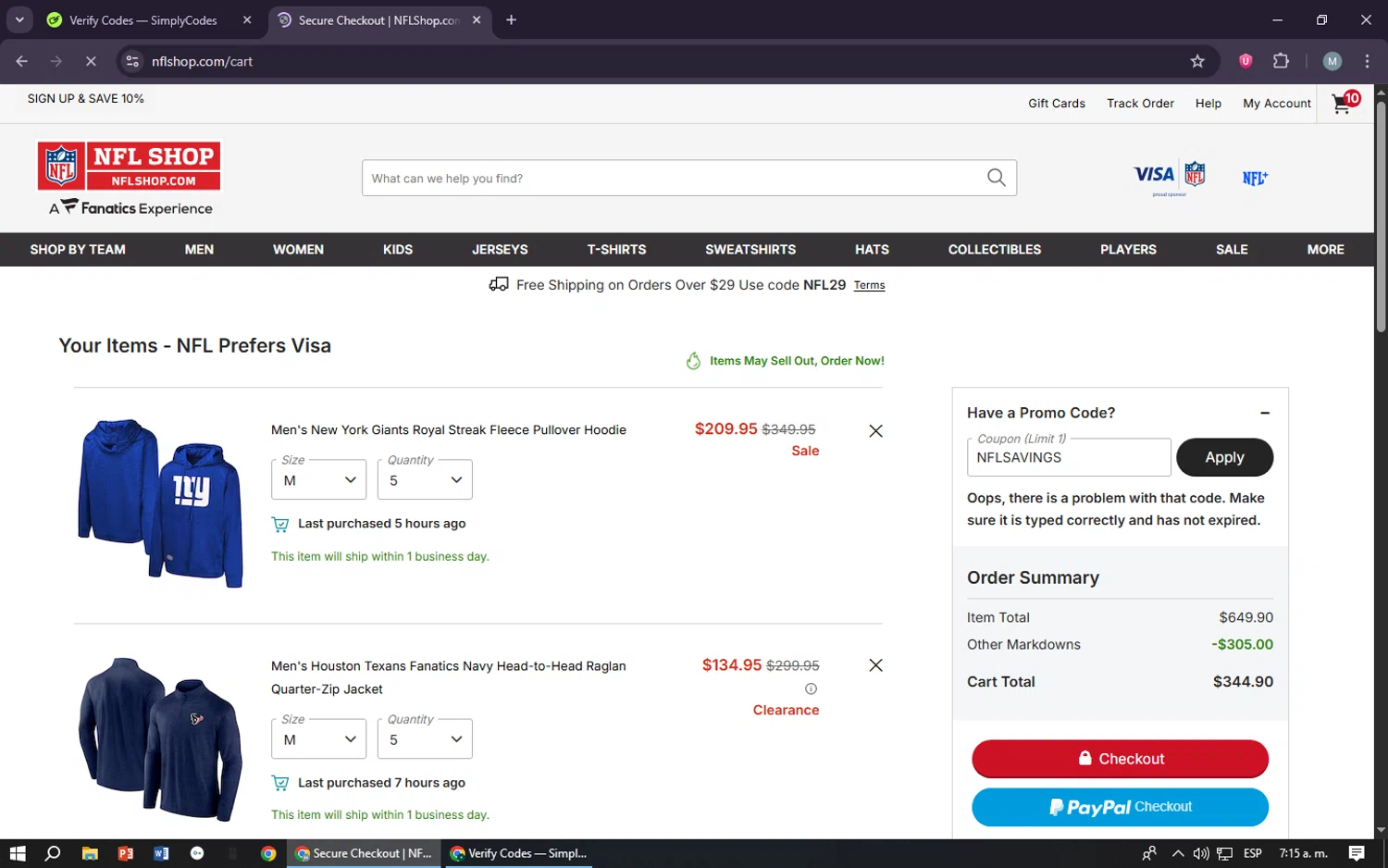Click the Apply promo code button
This screenshot has height=868, width=1388.
click(1224, 457)
